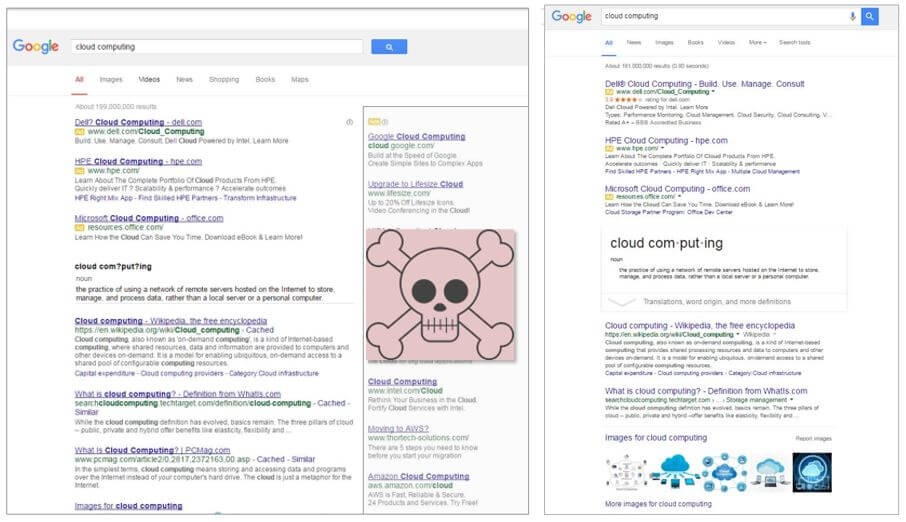The image size is (906, 522).
Task: Open 'Cloud computing - Wikipedia, the free encyclopedia' non-underlined result
Action: pos(700,326)
